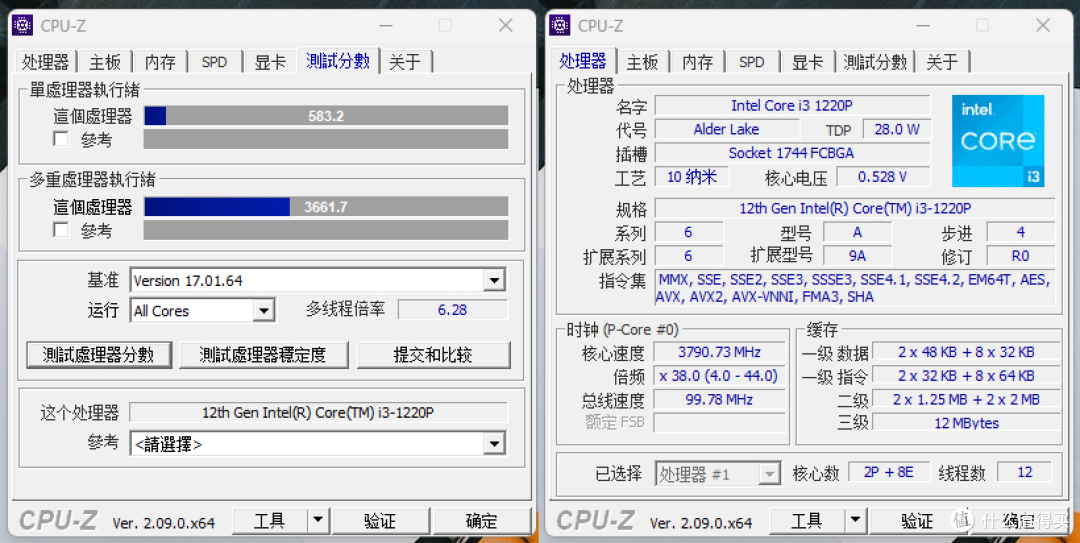Expand the 工具 arrow in left window
The height and width of the screenshot is (543, 1080).
click(x=318, y=521)
